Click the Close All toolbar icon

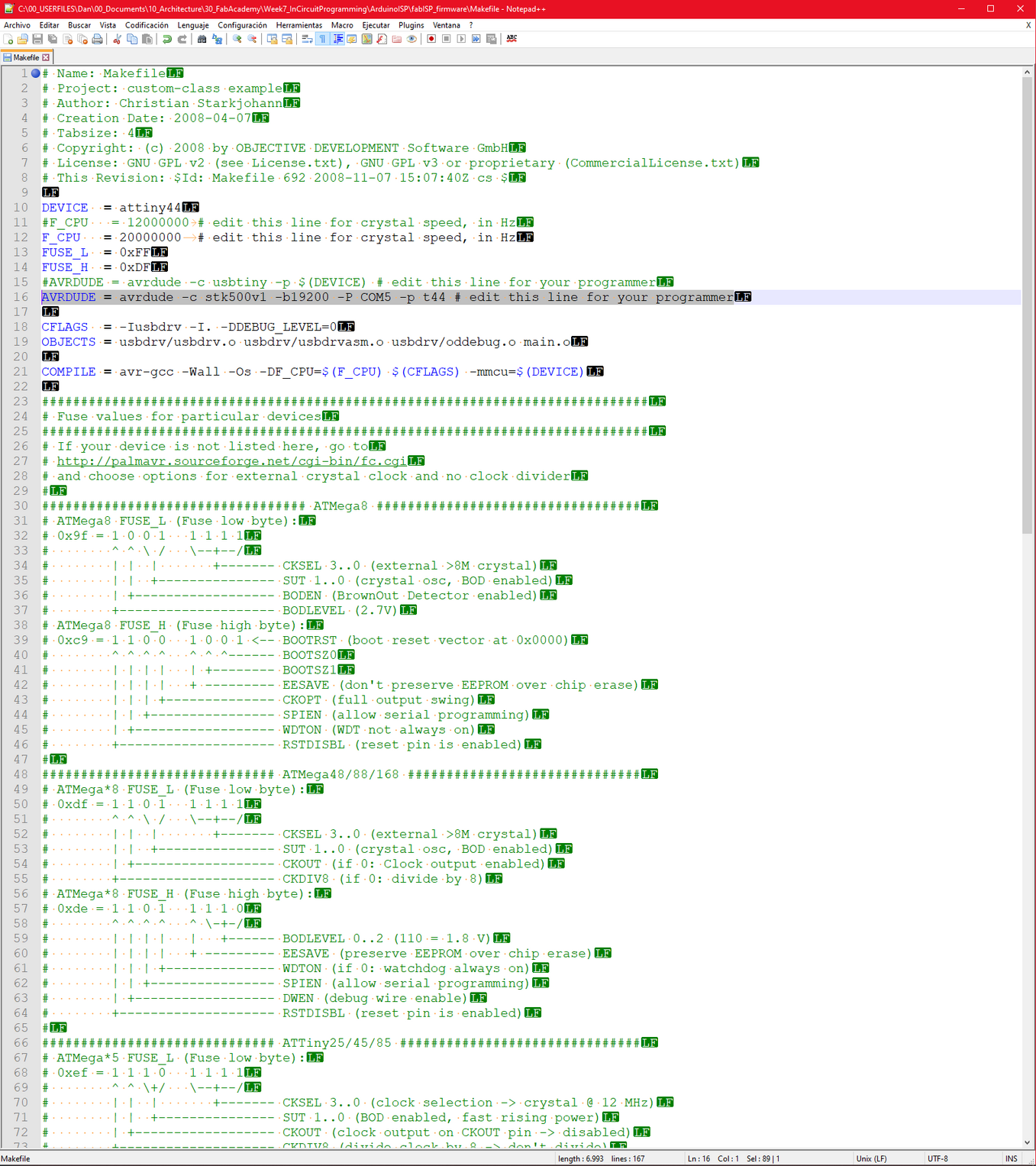(x=82, y=39)
